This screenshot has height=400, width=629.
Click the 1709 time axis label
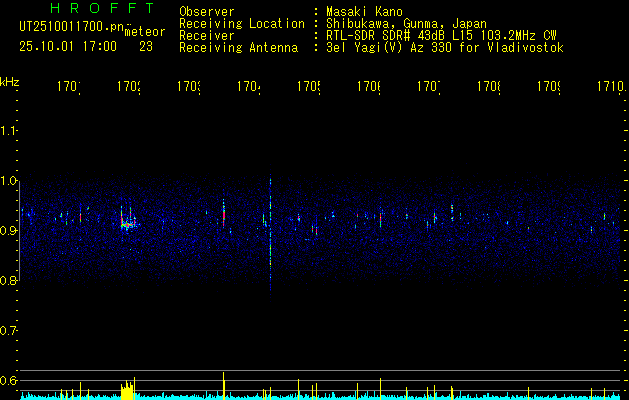(x=549, y=86)
